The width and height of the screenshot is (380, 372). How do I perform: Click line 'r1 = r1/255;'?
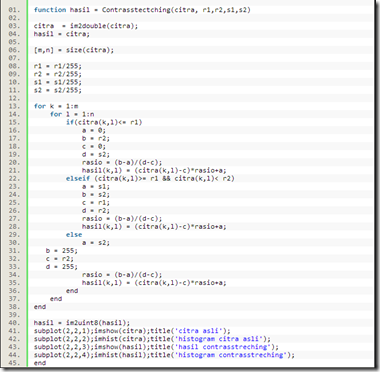pyautogui.click(x=58, y=66)
